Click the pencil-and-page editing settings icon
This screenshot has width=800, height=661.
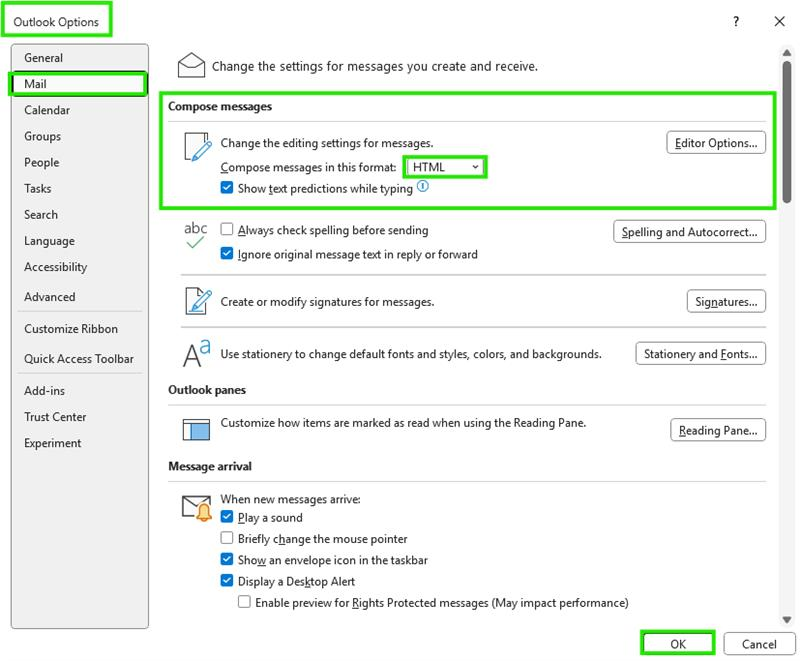[x=198, y=146]
